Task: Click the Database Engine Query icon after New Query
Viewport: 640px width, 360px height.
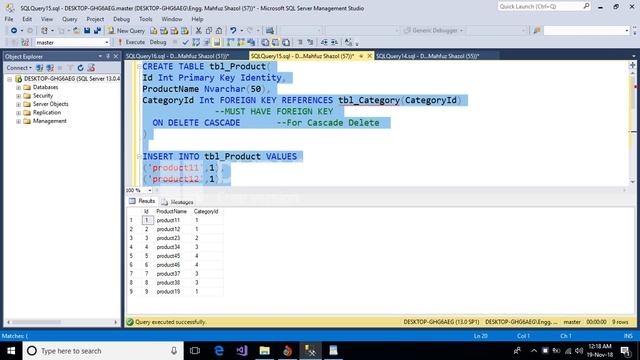Action: tap(153, 31)
